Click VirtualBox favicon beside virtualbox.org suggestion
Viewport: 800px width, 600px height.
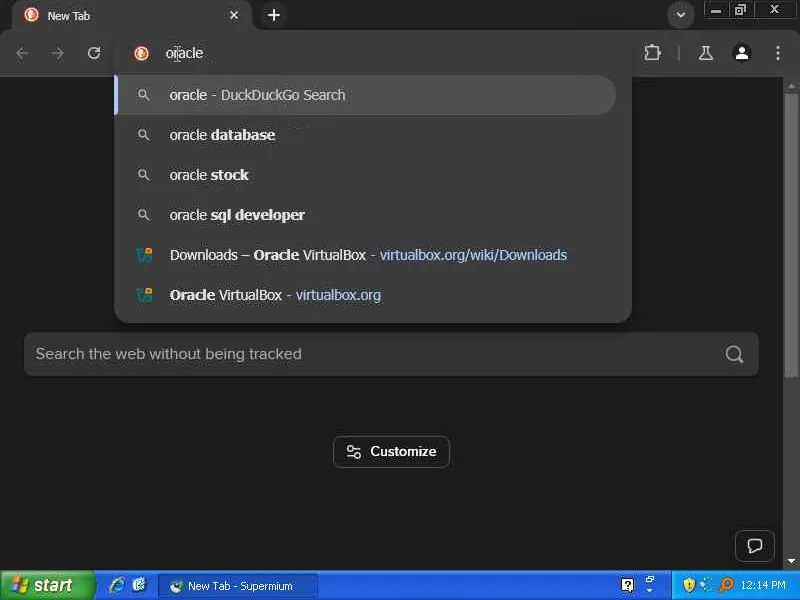(x=144, y=295)
